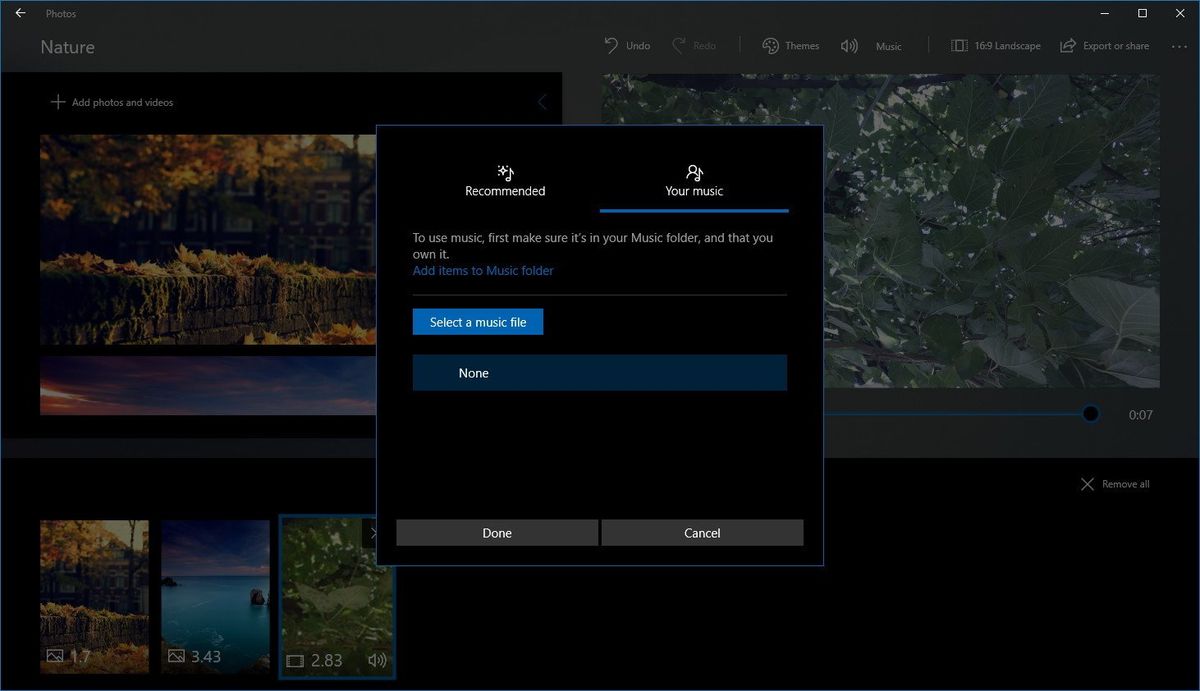Open the Add items to Music folder link

tap(483, 270)
